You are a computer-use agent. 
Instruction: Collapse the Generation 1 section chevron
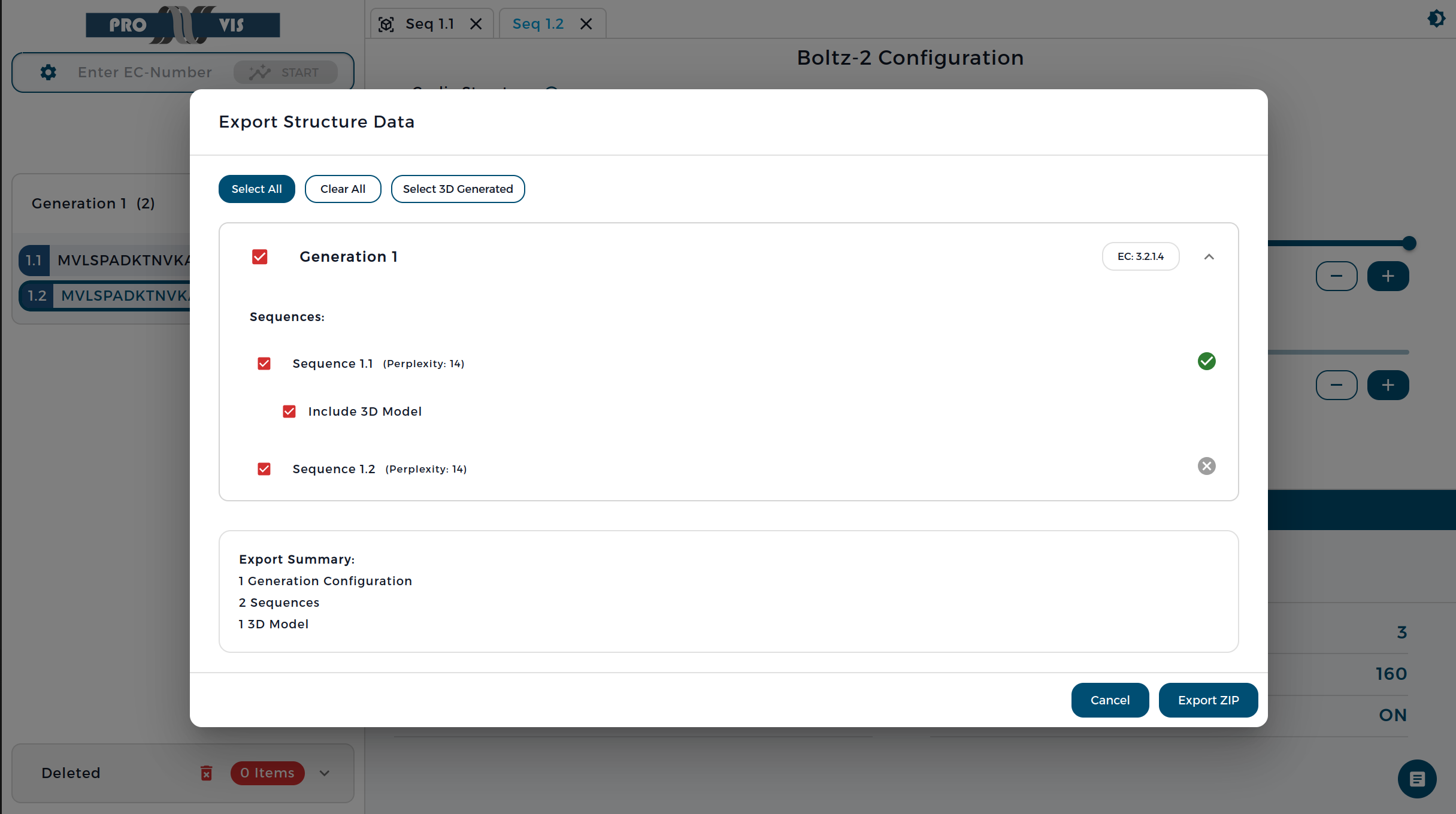(x=1209, y=256)
